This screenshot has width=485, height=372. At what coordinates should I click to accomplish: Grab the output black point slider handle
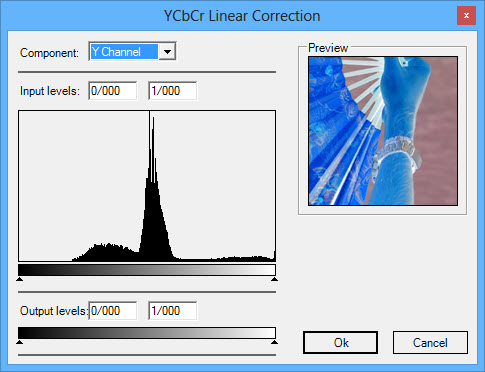tap(20, 342)
